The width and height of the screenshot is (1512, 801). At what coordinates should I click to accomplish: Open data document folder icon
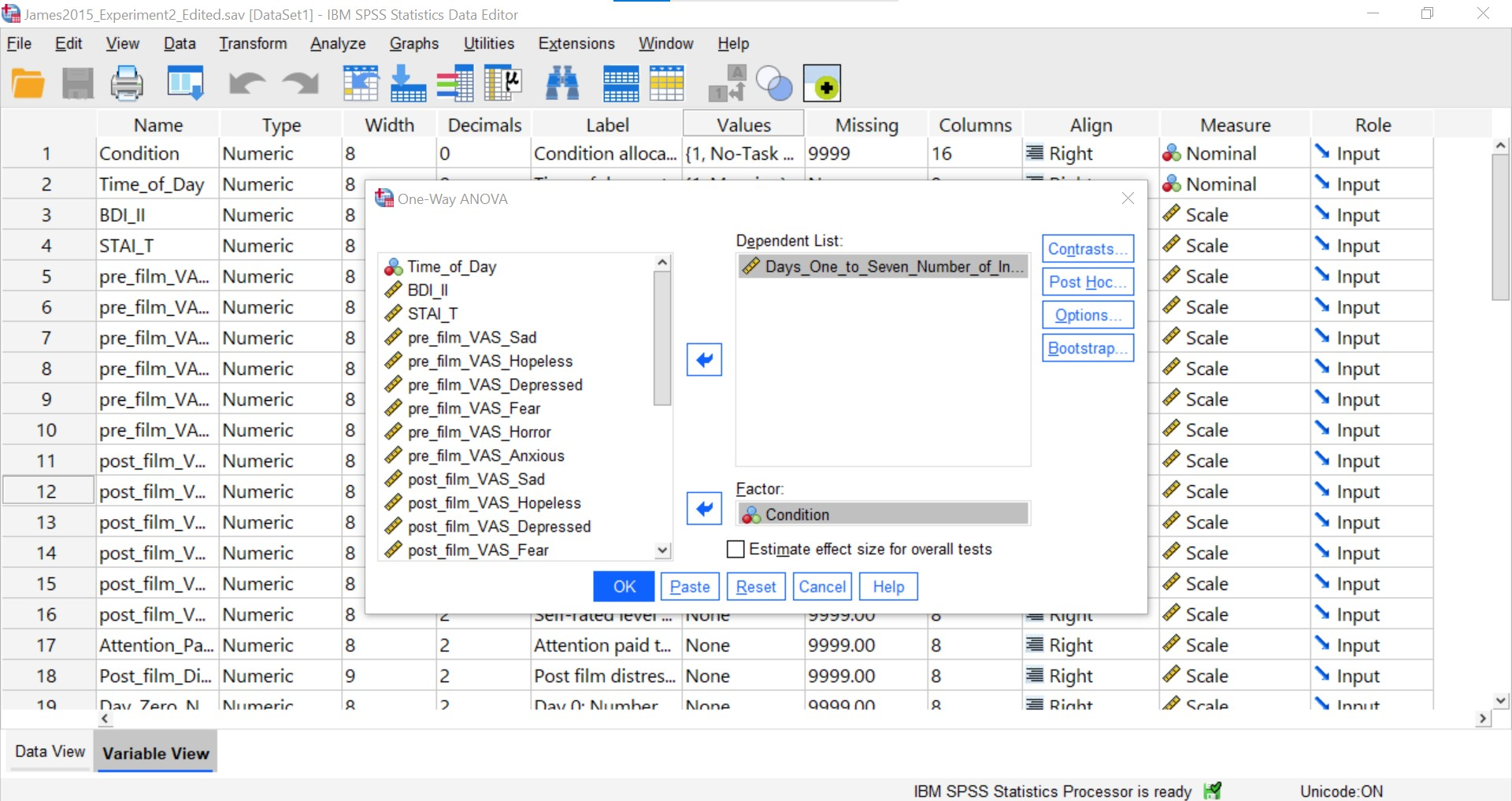coord(28,83)
